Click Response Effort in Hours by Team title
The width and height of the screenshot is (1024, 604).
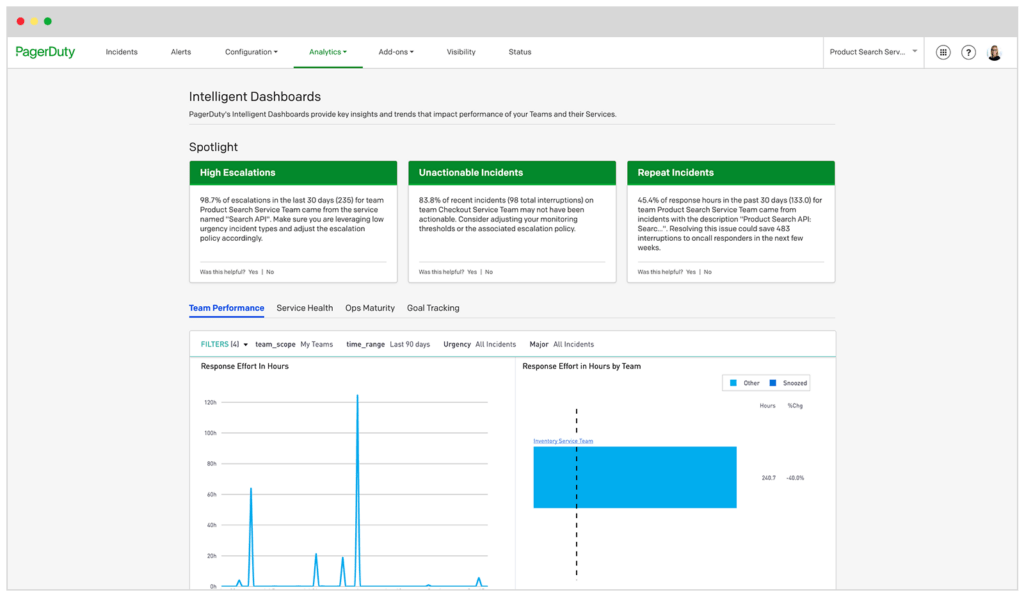pyautogui.click(x=581, y=366)
